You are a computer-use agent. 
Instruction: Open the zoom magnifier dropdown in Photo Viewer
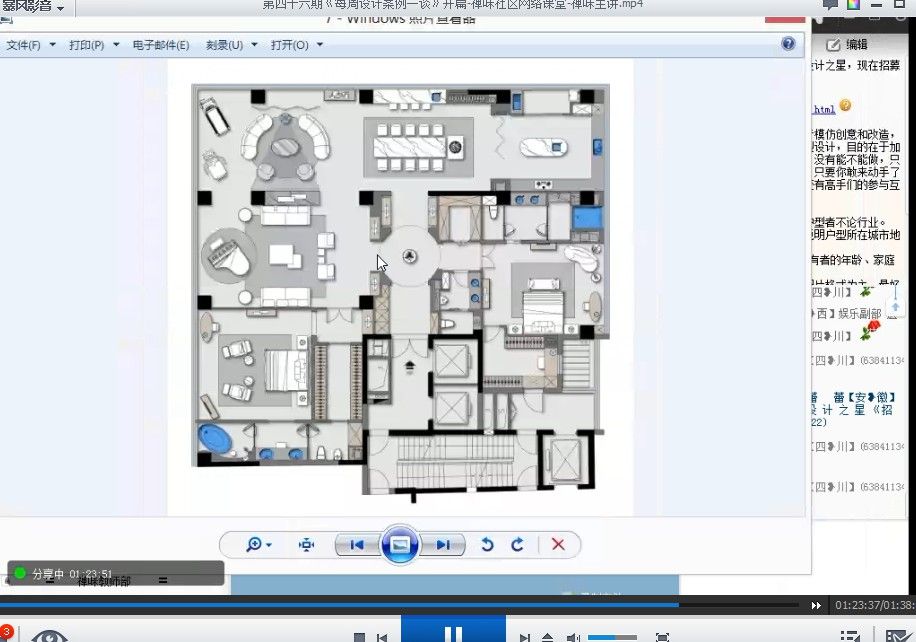click(x=258, y=544)
